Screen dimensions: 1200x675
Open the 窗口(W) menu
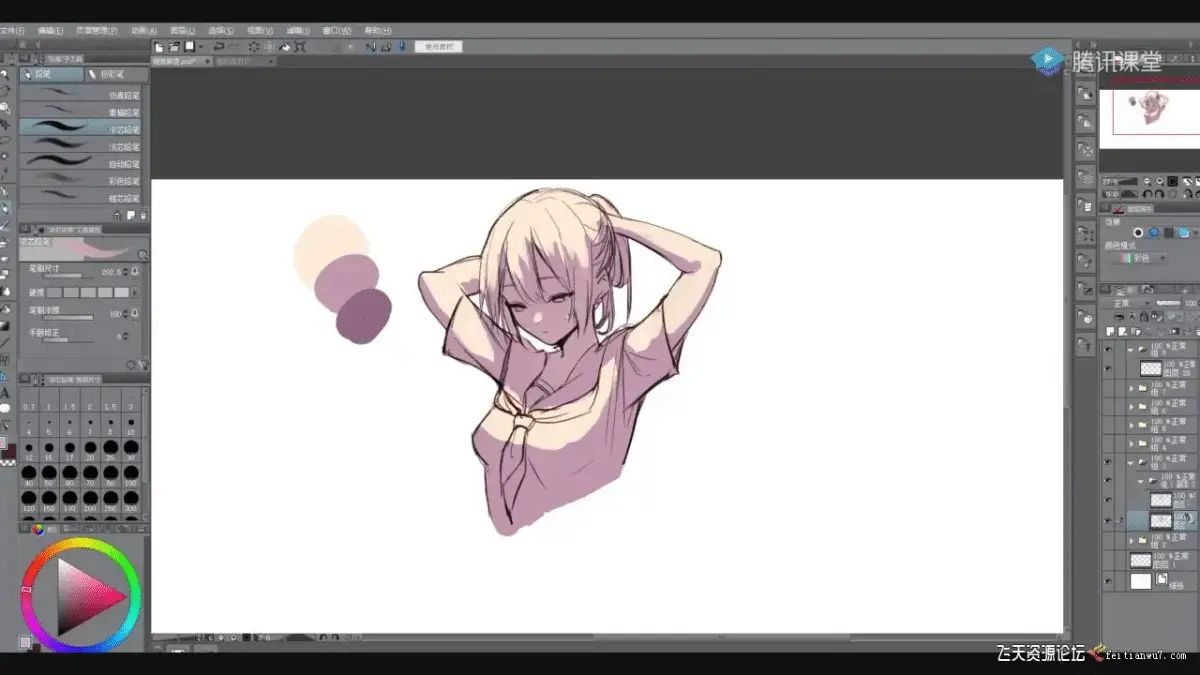[x=338, y=30]
